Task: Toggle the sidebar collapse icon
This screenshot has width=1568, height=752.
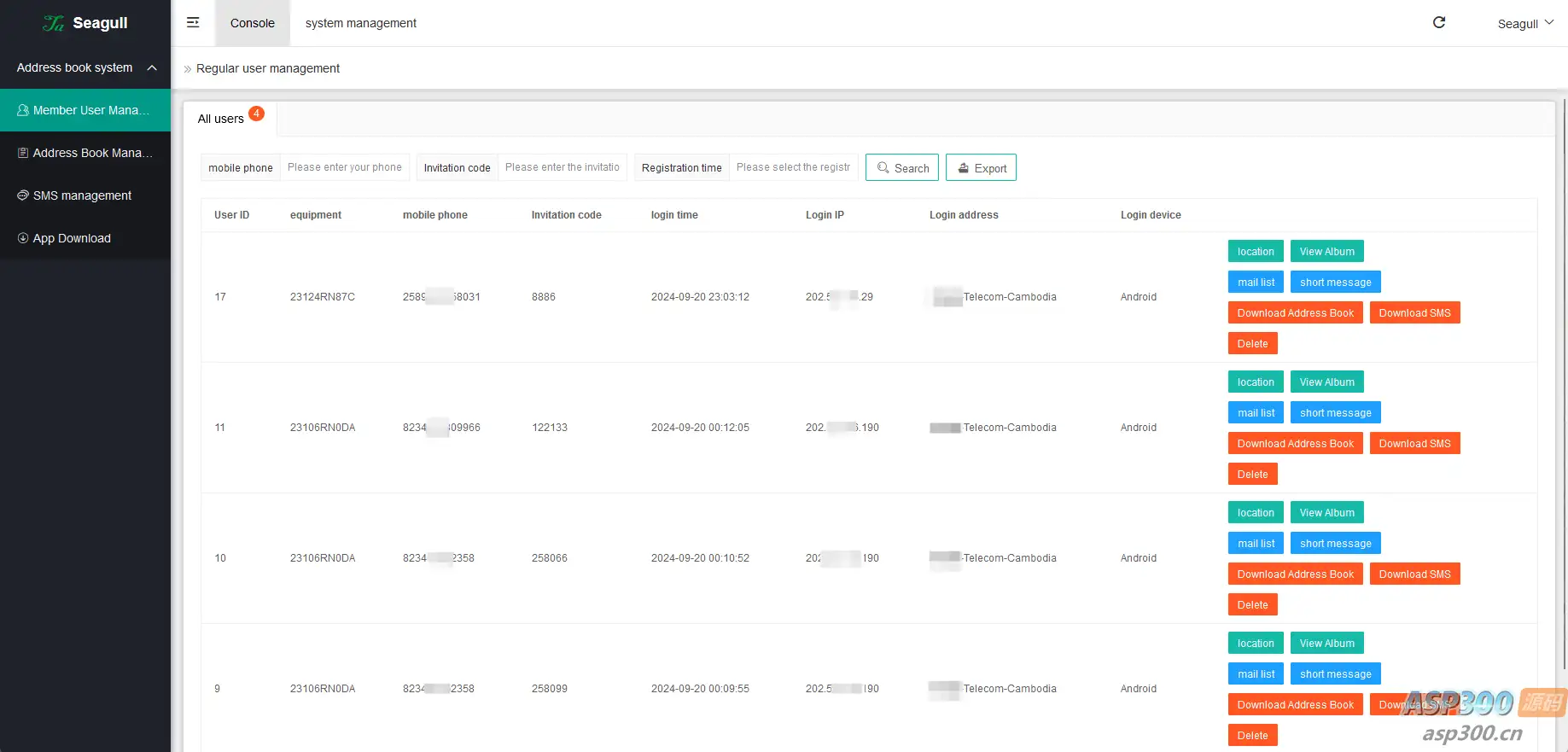Action: (x=193, y=22)
